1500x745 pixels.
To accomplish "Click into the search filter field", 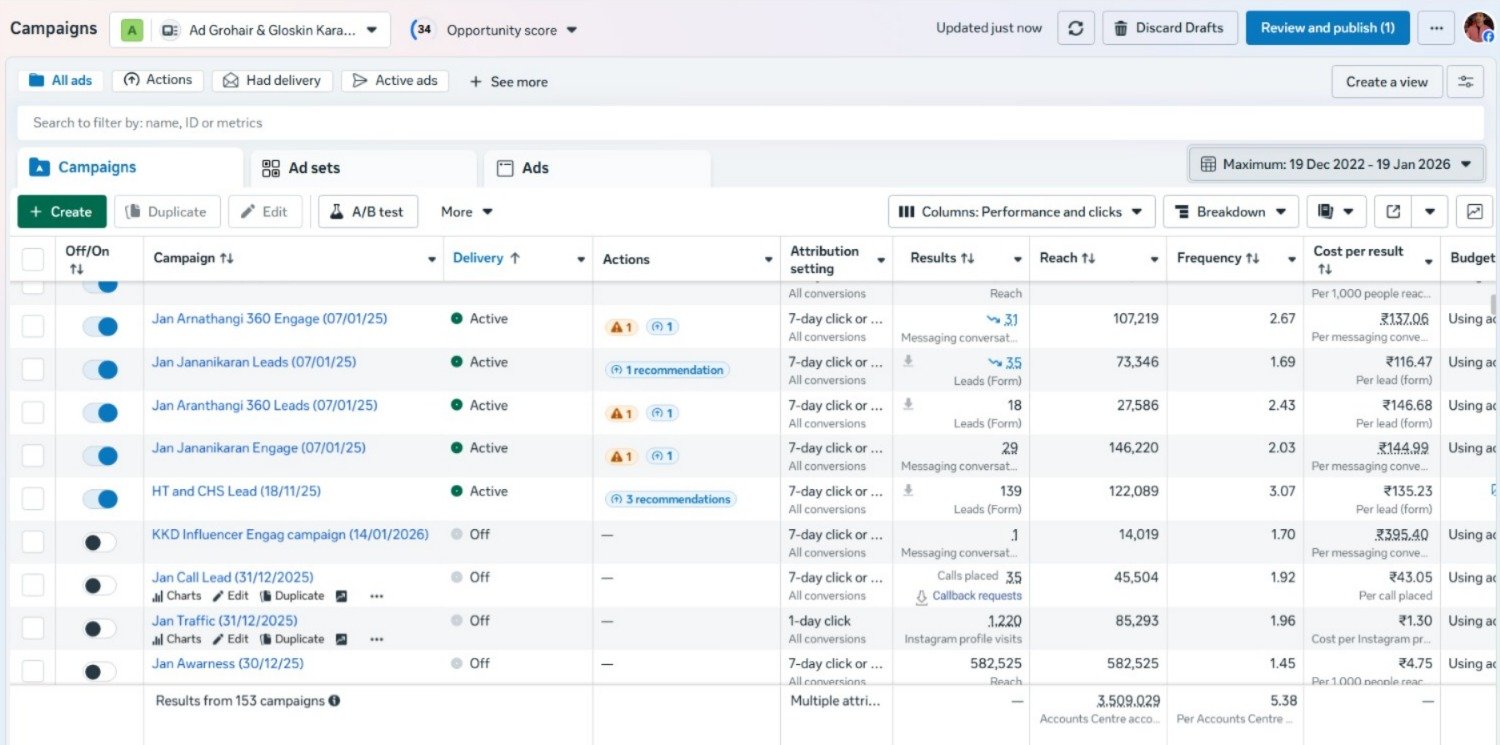I will coord(750,123).
